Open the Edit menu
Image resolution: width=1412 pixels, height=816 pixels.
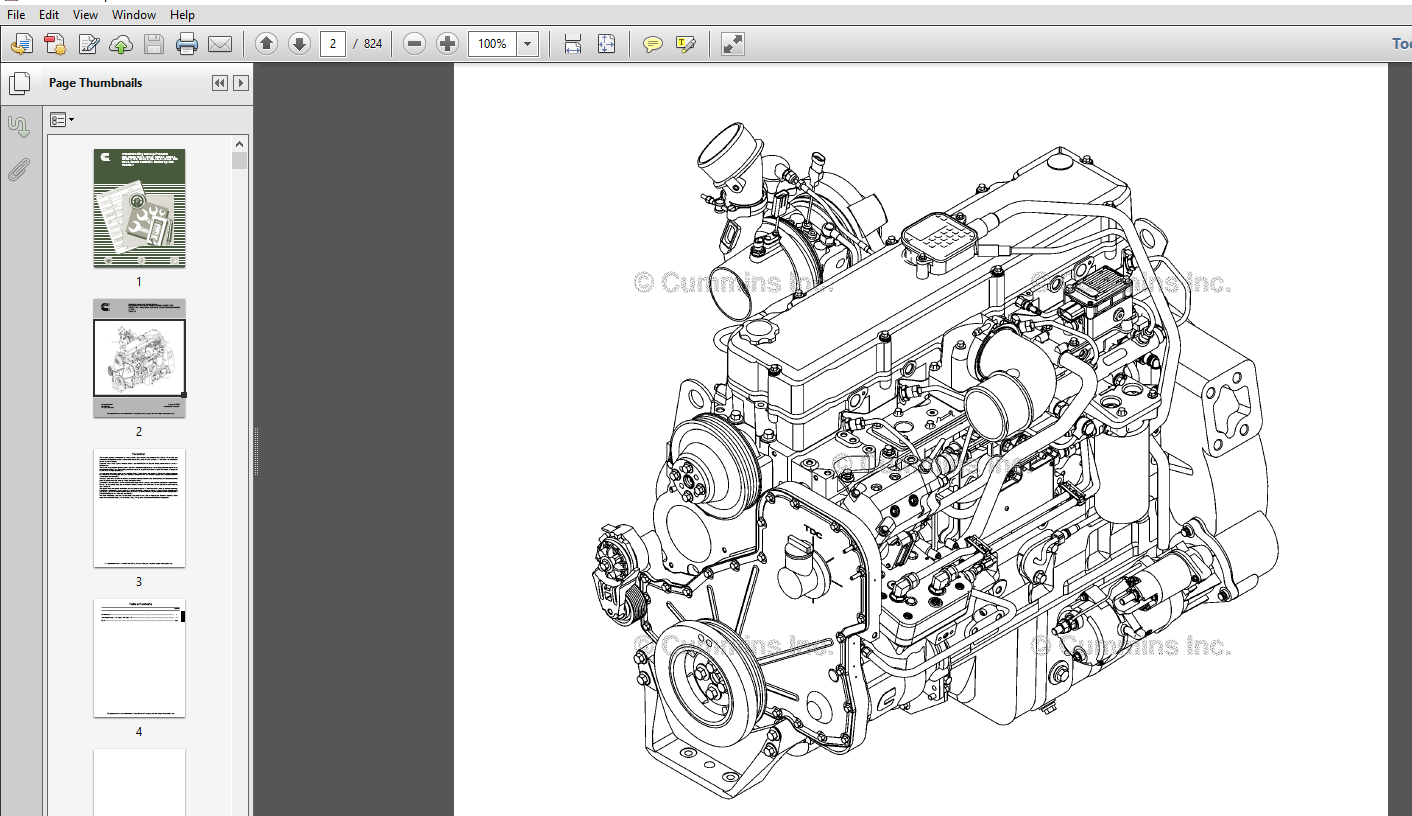(x=49, y=15)
